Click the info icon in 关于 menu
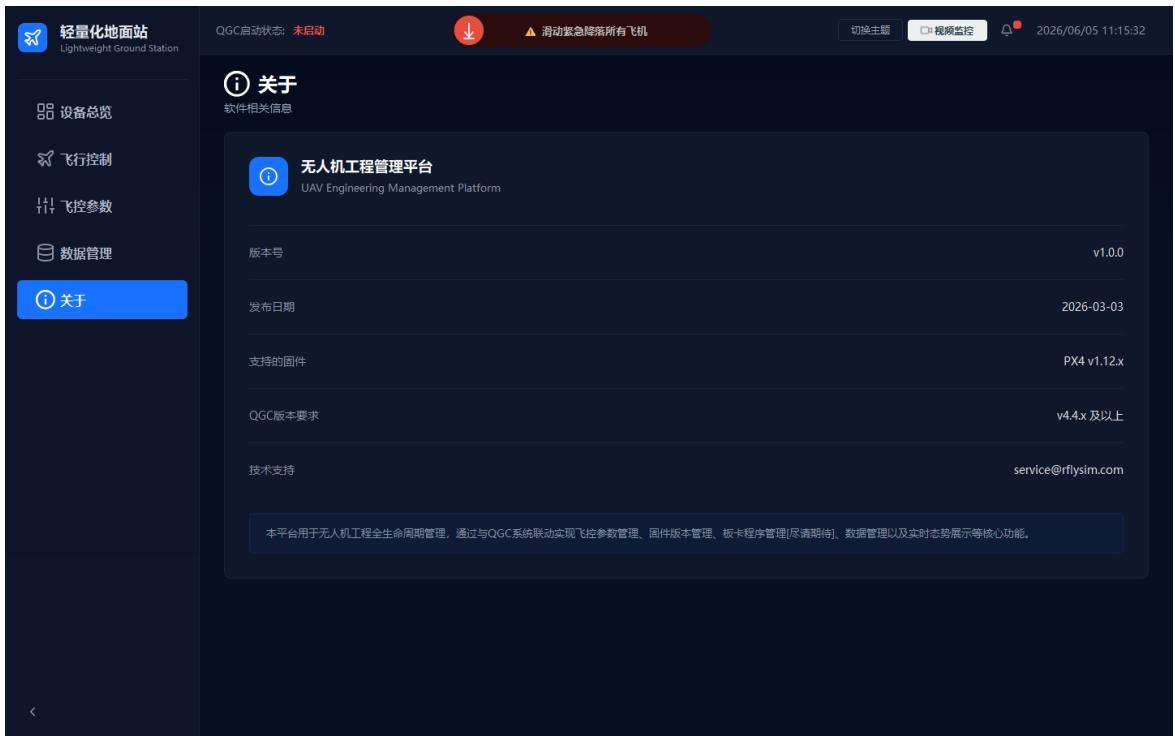This screenshot has height=736, width=1175. [x=45, y=300]
